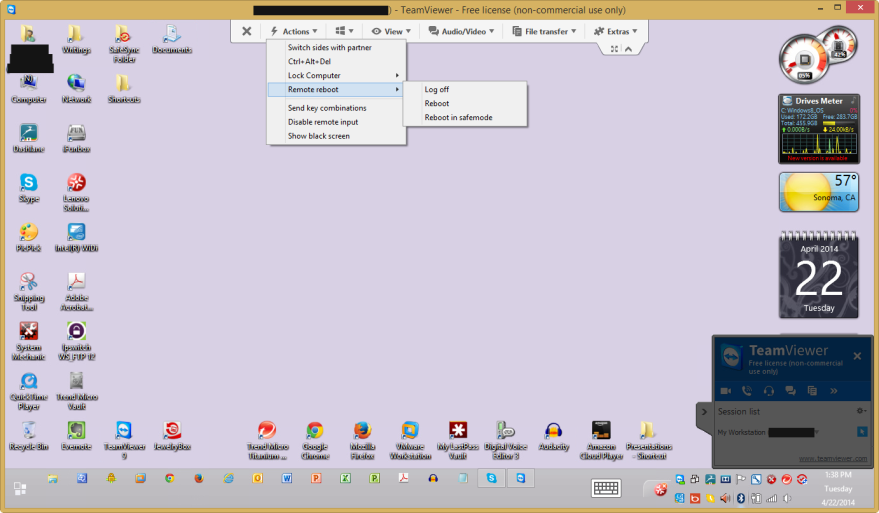Toggle Disable remote input option

tap(322, 122)
